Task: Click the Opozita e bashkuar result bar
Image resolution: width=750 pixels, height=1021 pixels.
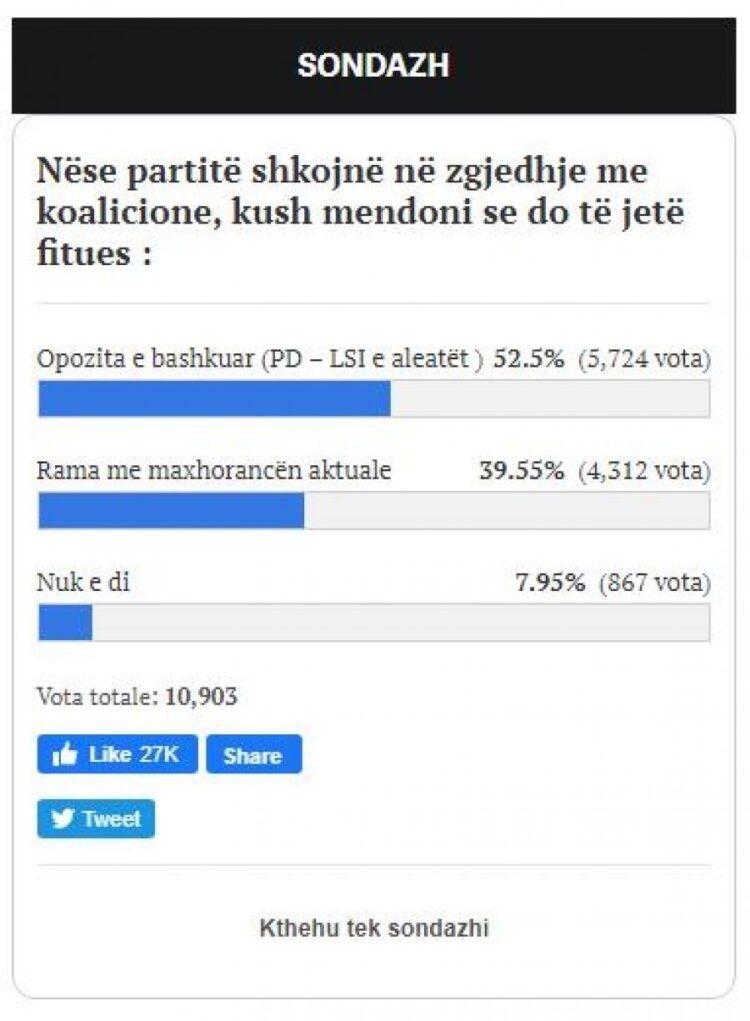Action: point(374,398)
